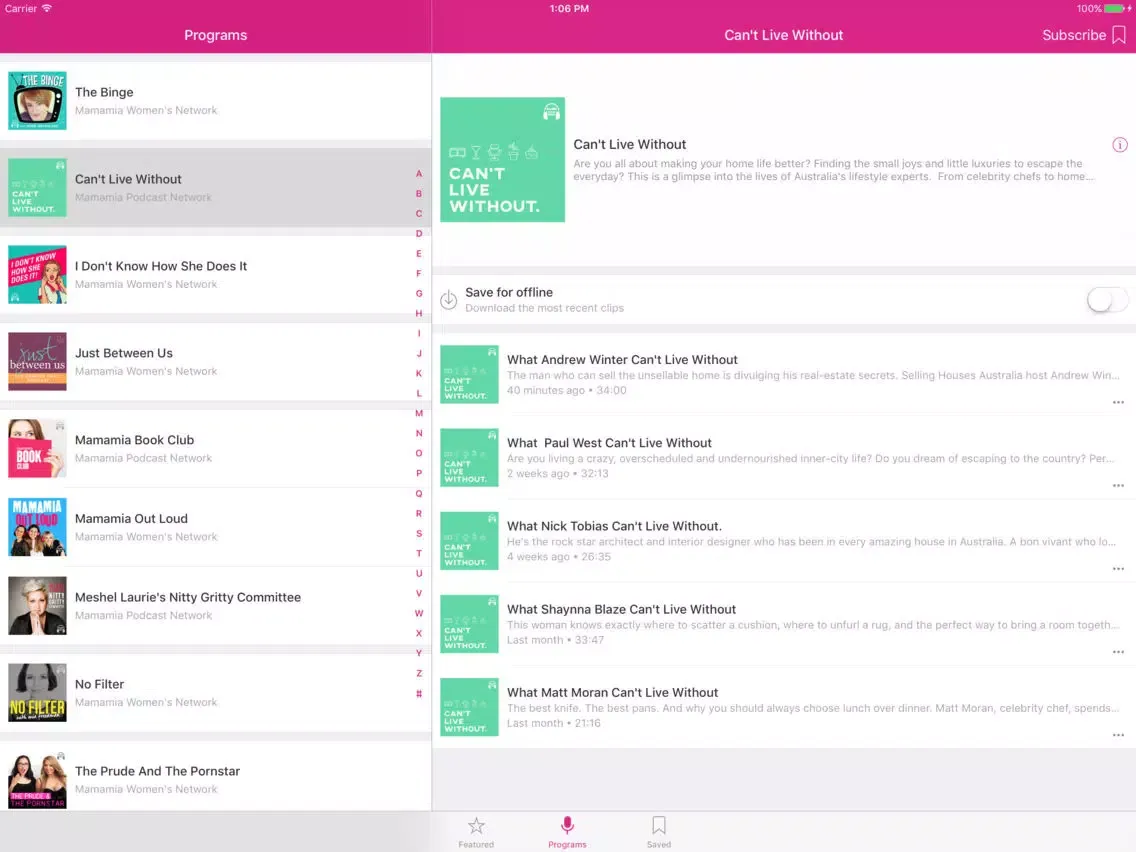Open more options for Shaynna Blaze episode
The image size is (1136, 852).
(1118, 652)
